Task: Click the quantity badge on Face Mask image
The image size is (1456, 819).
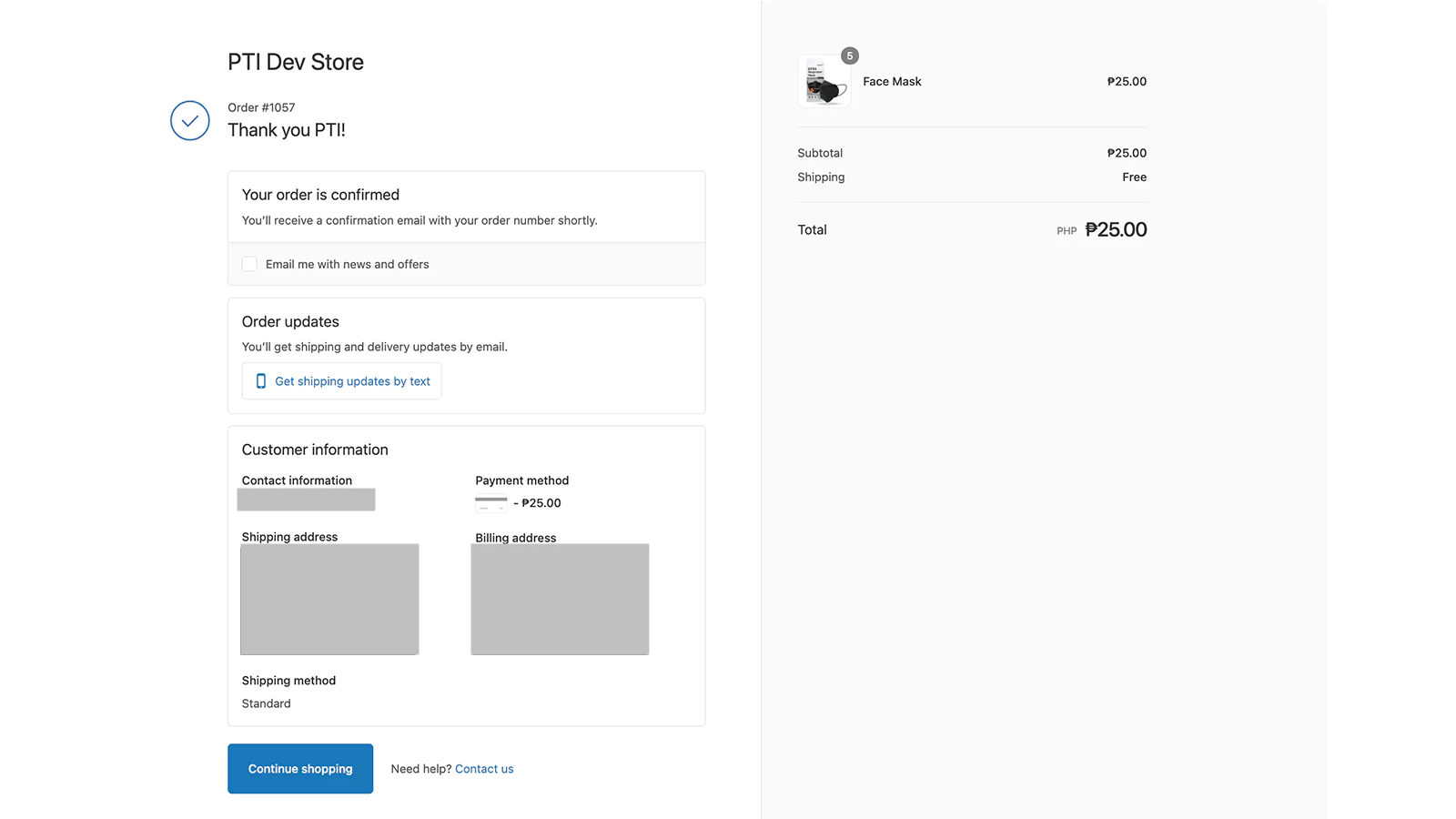Action: 849,56
